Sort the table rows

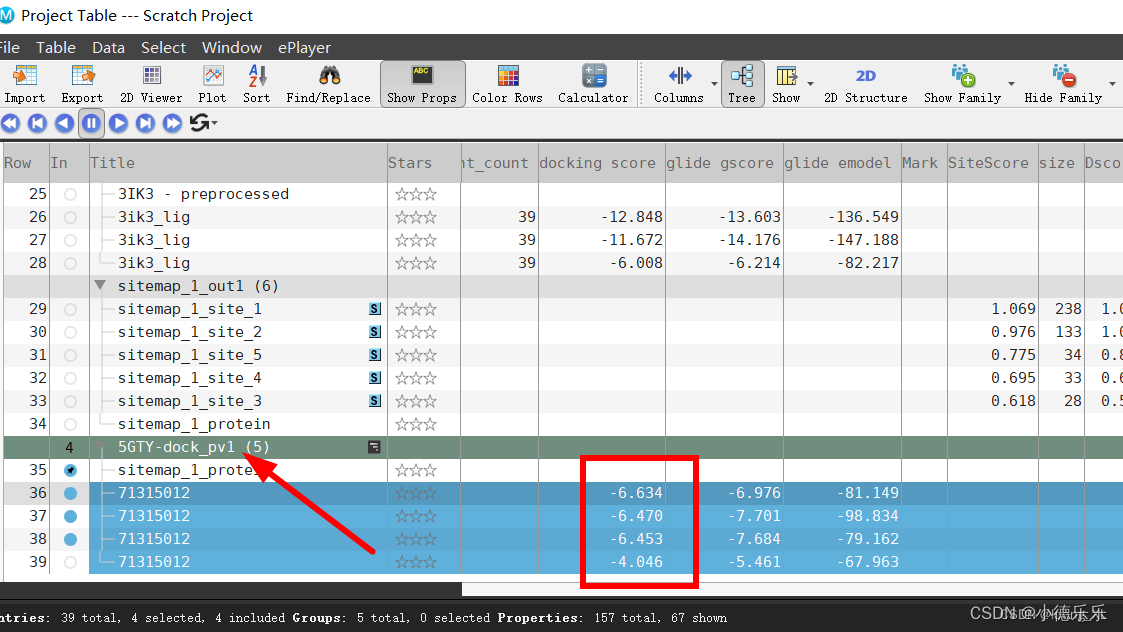(x=256, y=84)
